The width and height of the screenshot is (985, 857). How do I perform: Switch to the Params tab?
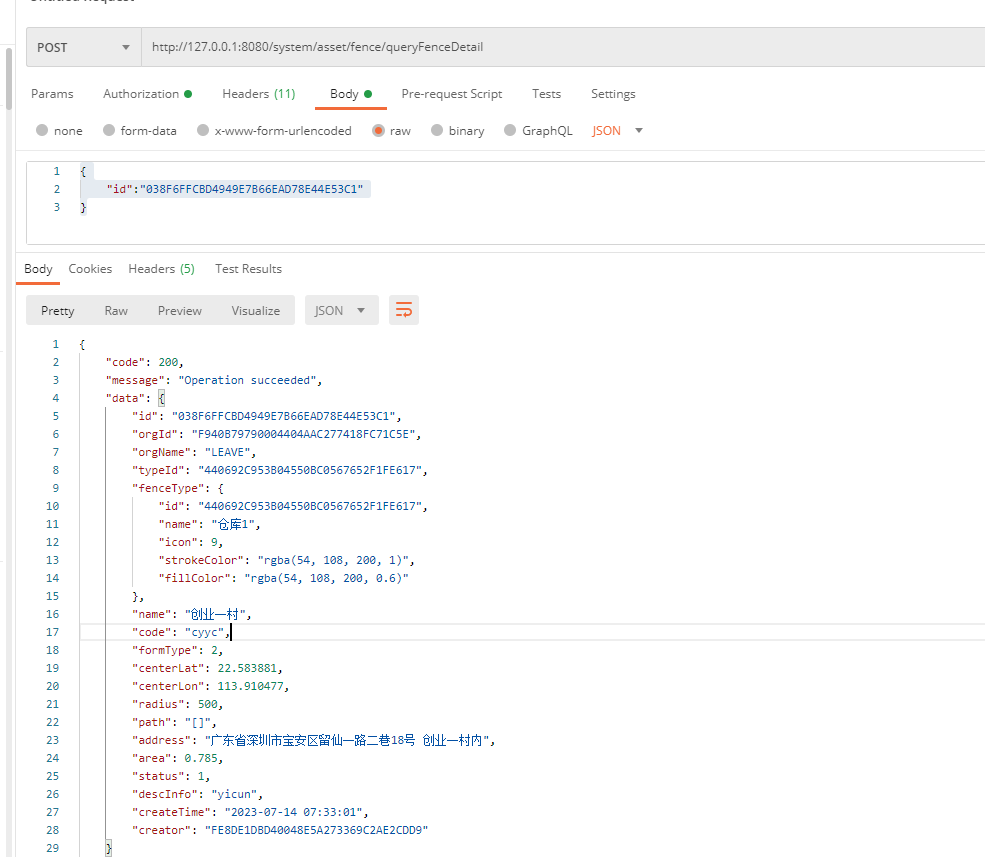pyautogui.click(x=52, y=94)
